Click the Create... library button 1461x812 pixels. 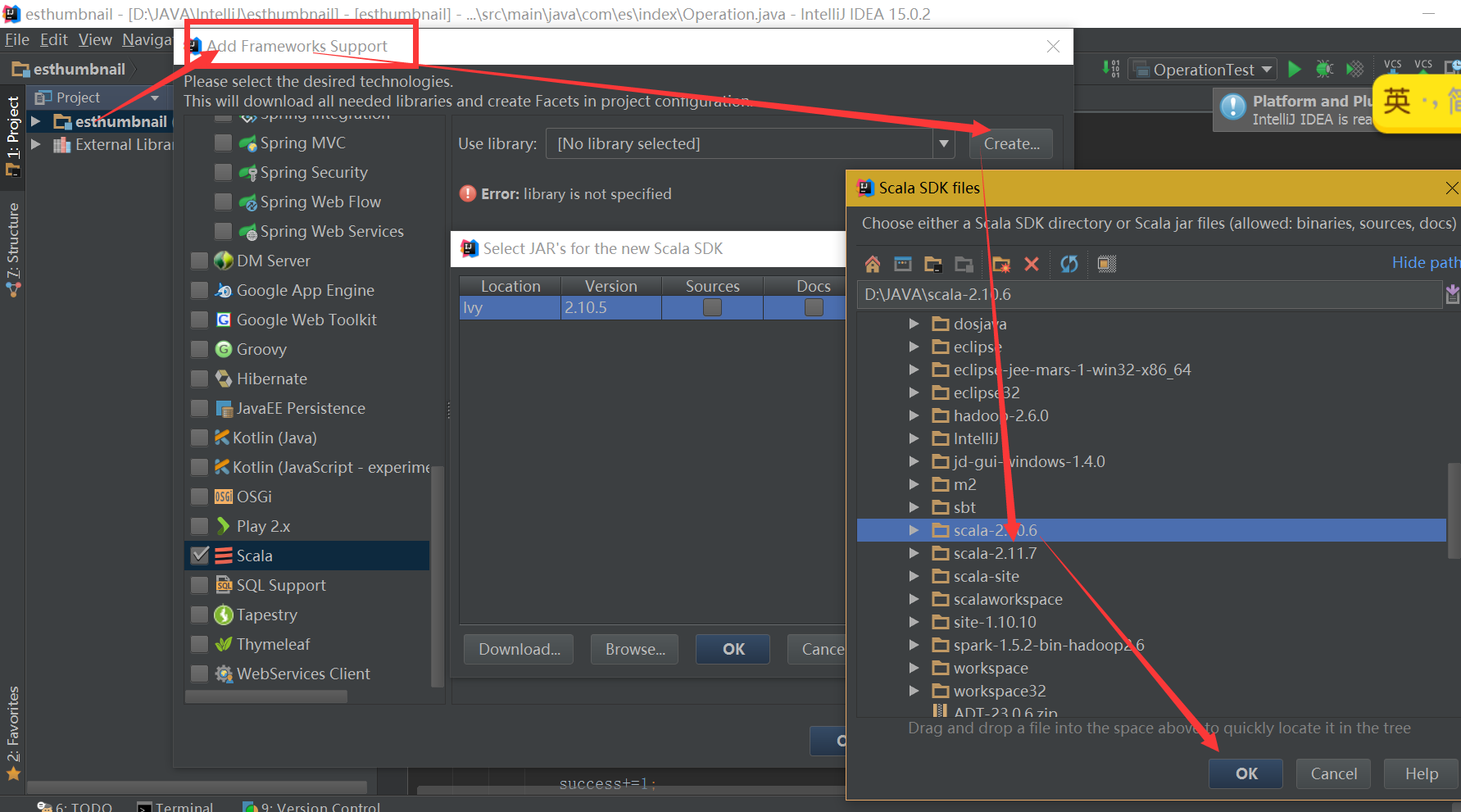click(1012, 144)
